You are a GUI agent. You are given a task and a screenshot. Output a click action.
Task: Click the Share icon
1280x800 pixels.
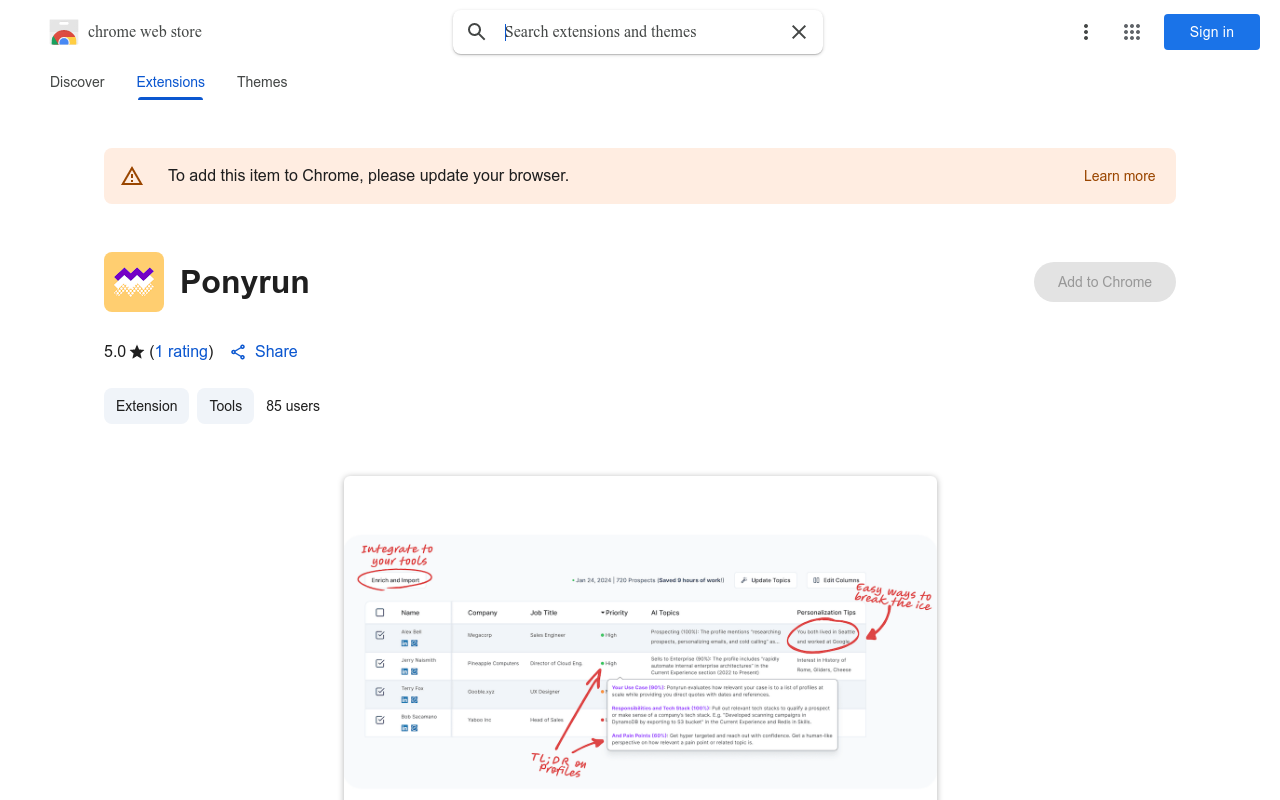(238, 352)
